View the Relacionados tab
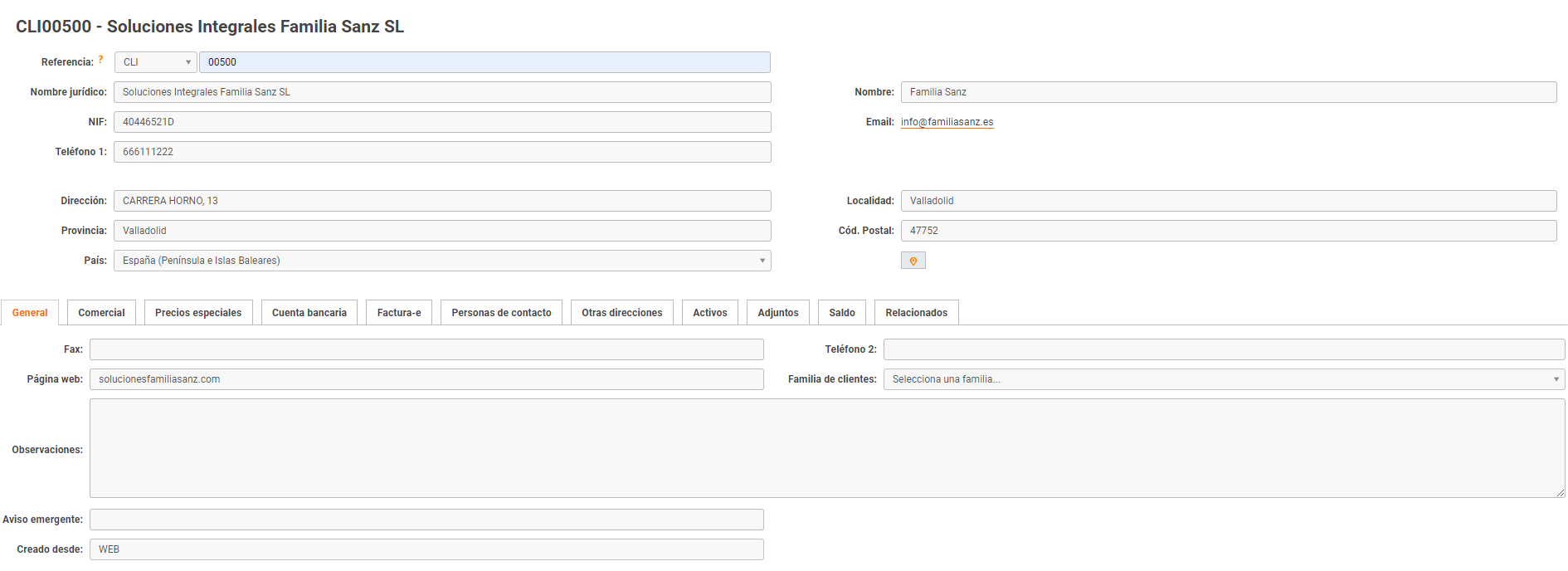Image resolution: width=1568 pixels, height=571 pixels. 916,313
